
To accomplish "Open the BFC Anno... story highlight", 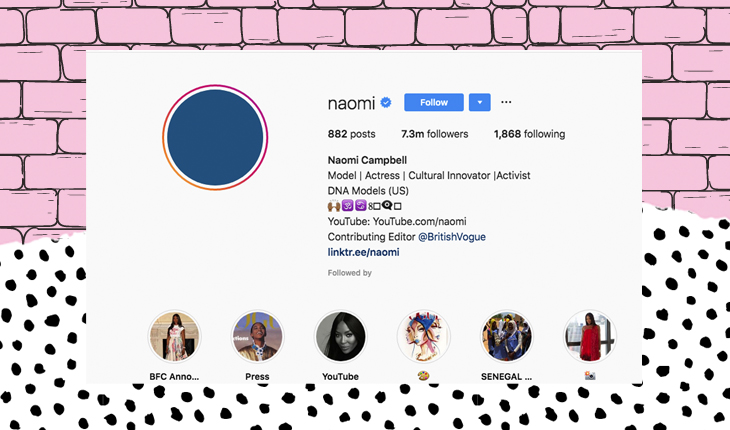I will coord(174,336).
